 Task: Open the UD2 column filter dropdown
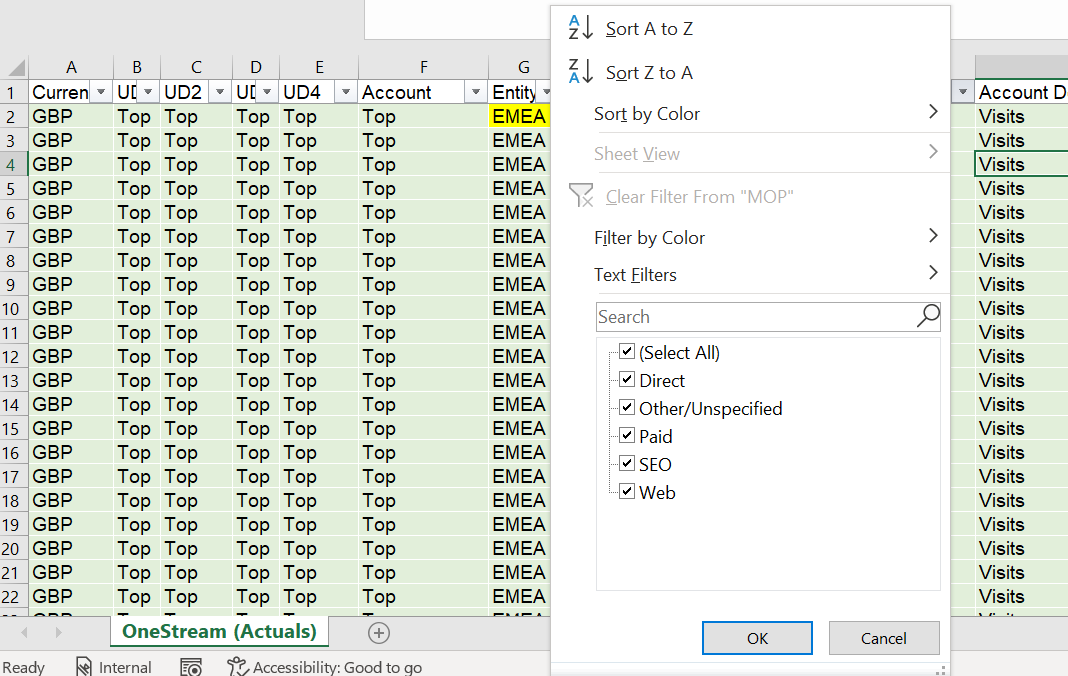219,92
